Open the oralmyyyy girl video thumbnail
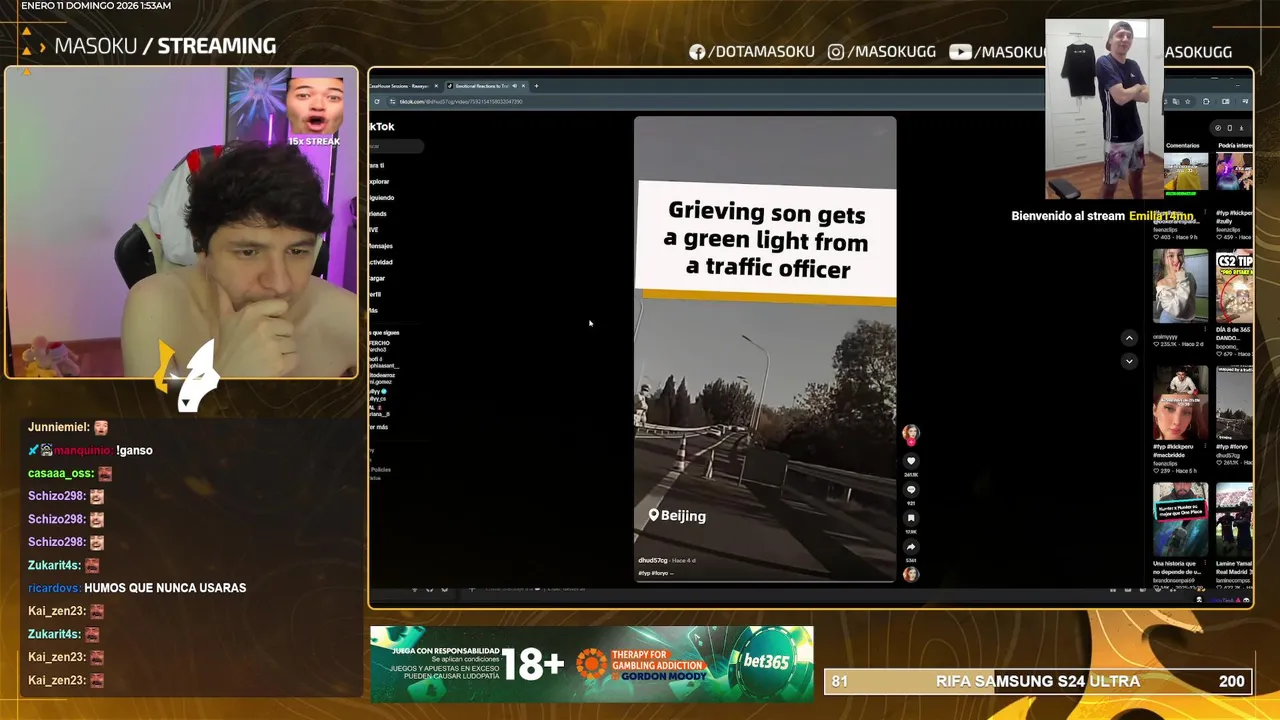The width and height of the screenshot is (1280, 720). (1180, 285)
